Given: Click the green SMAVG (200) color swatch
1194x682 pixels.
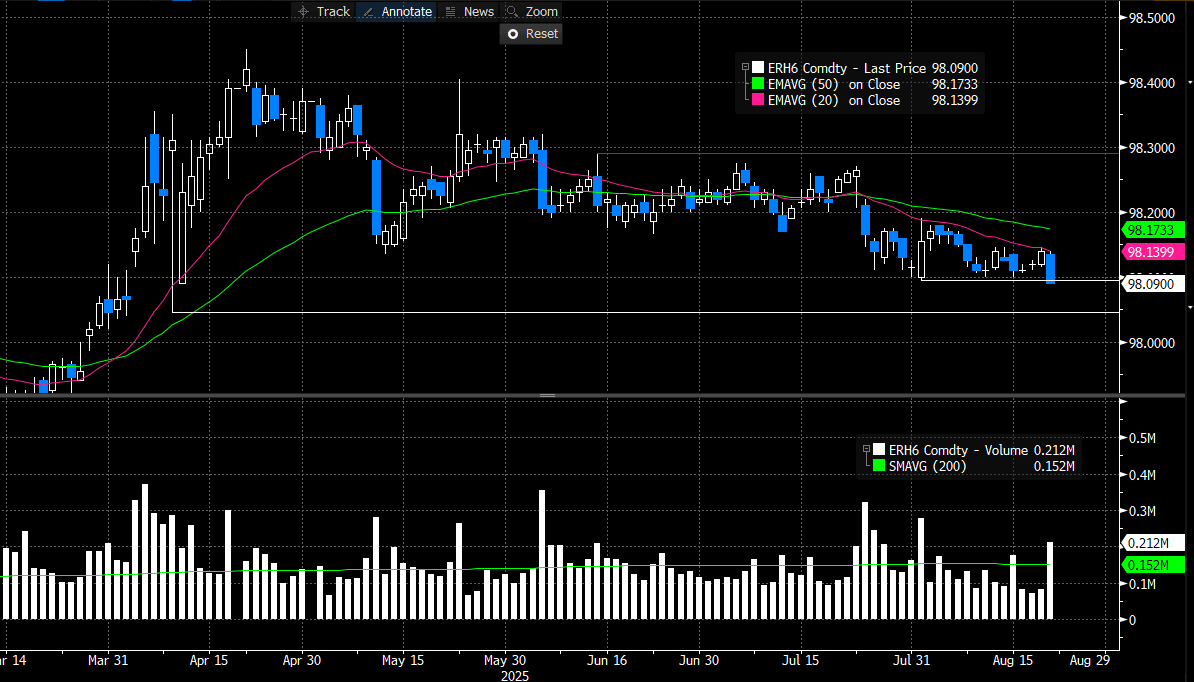Looking at the screenshot, I should (x=879, y=466).
